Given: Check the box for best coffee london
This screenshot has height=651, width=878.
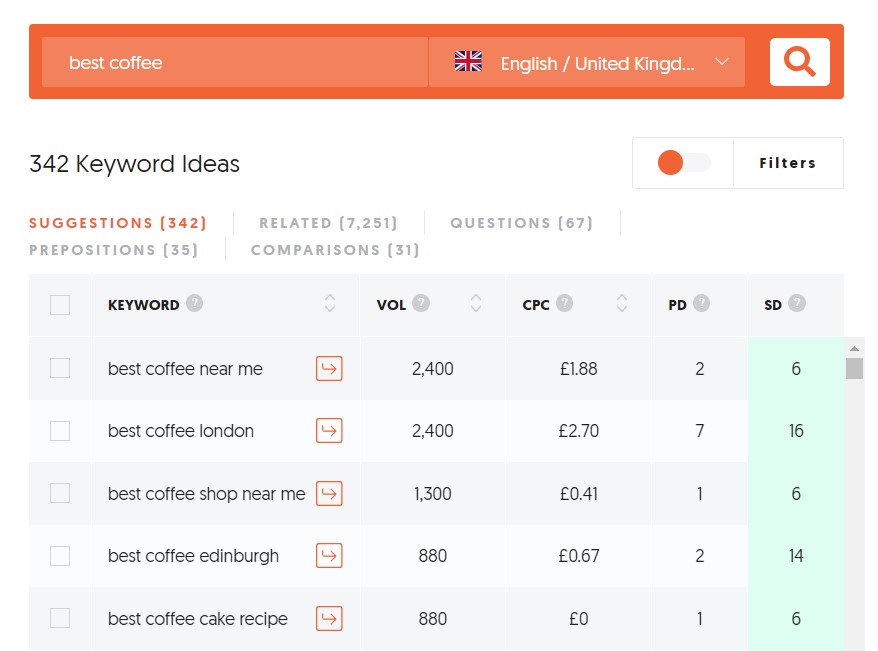Looking at the screenshot, I should click(x=60, y=430).
